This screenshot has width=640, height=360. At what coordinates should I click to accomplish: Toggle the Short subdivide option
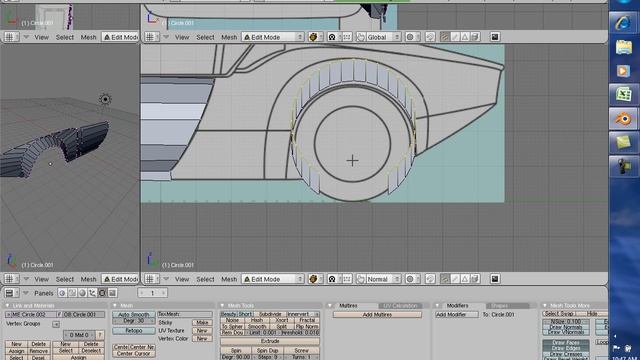(245, 314)
